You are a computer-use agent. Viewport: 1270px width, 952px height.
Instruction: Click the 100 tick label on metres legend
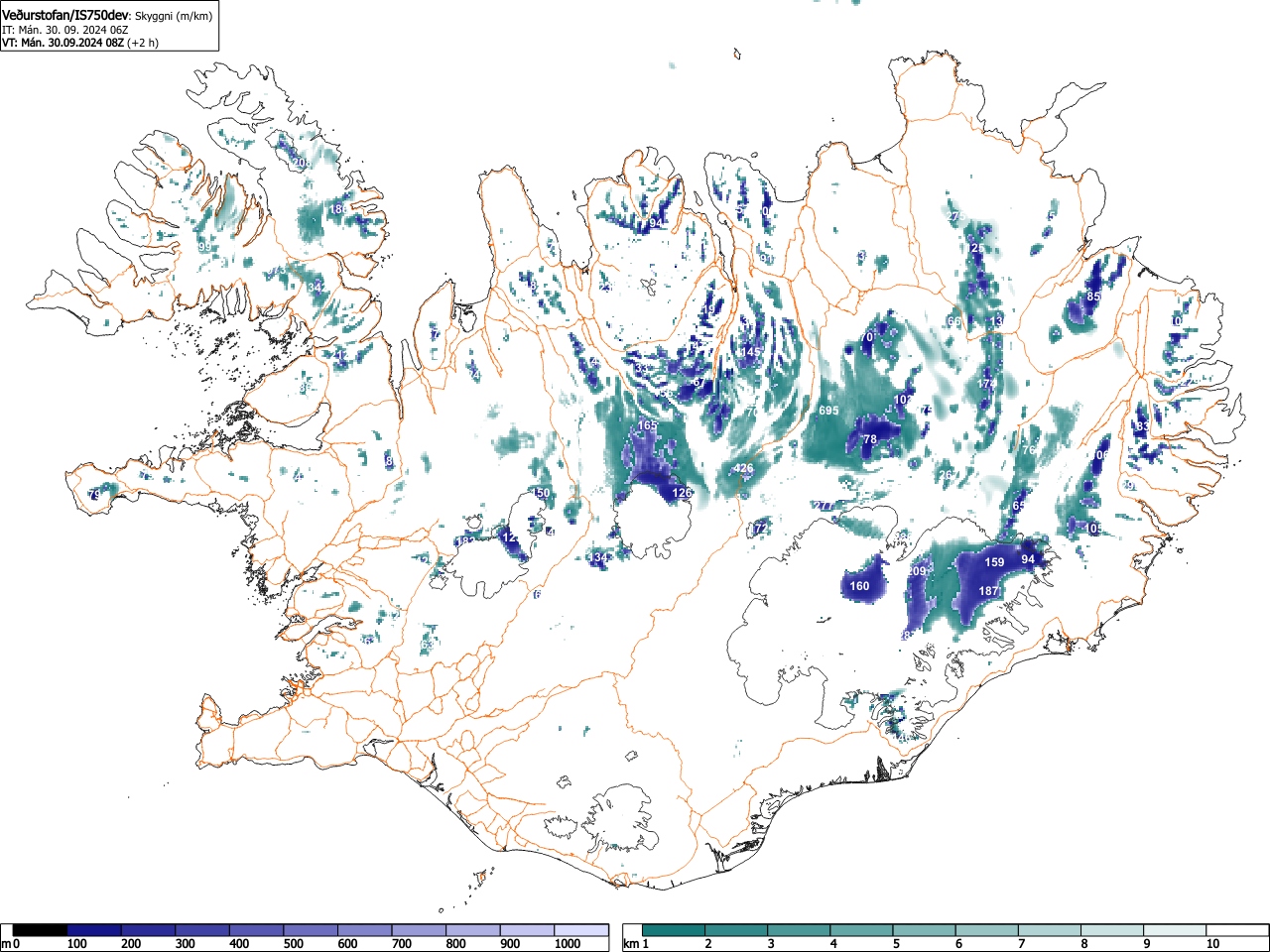click(x=76, y=944)
